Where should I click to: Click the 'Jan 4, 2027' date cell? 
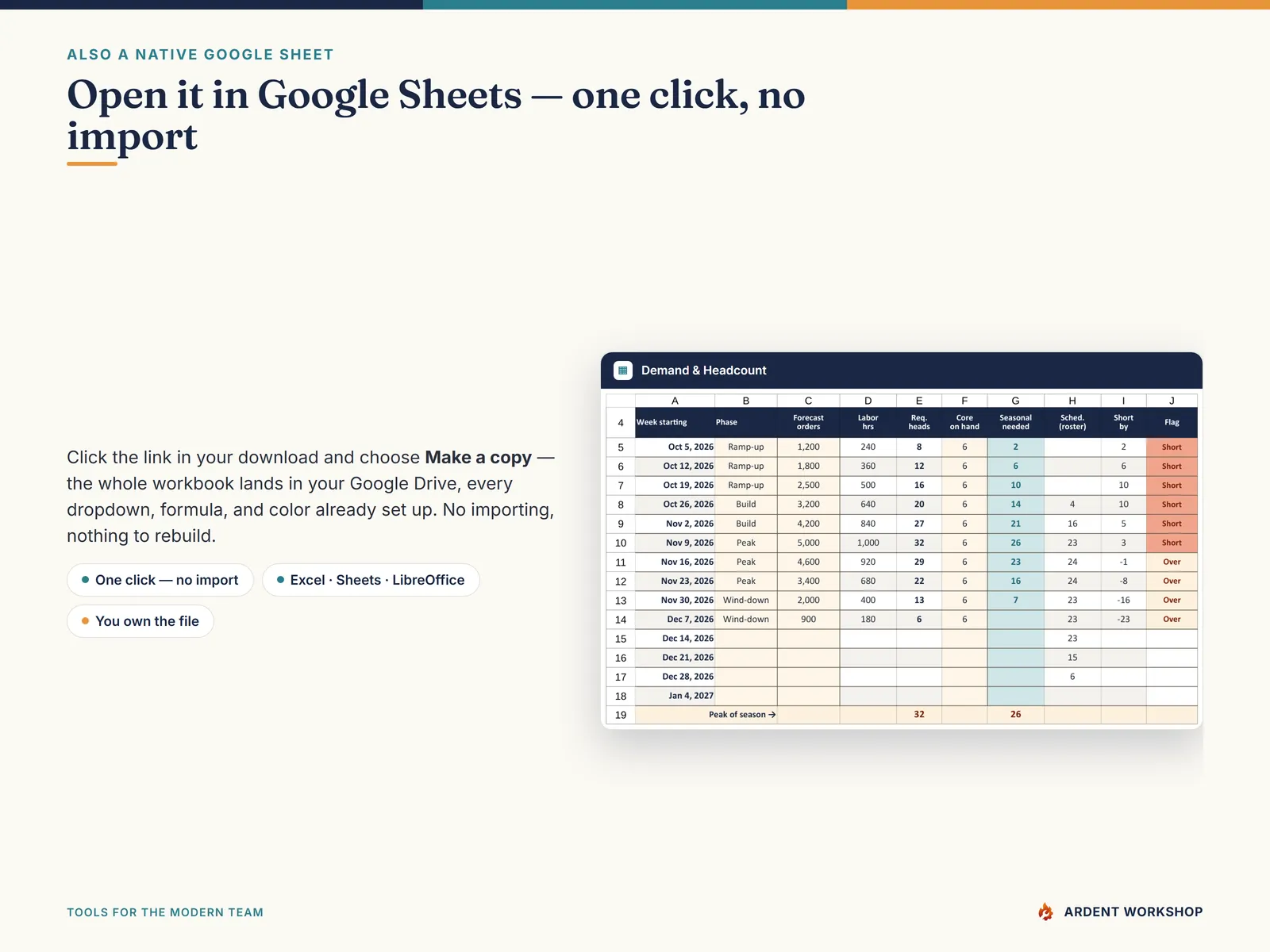[x=675, y=696]
